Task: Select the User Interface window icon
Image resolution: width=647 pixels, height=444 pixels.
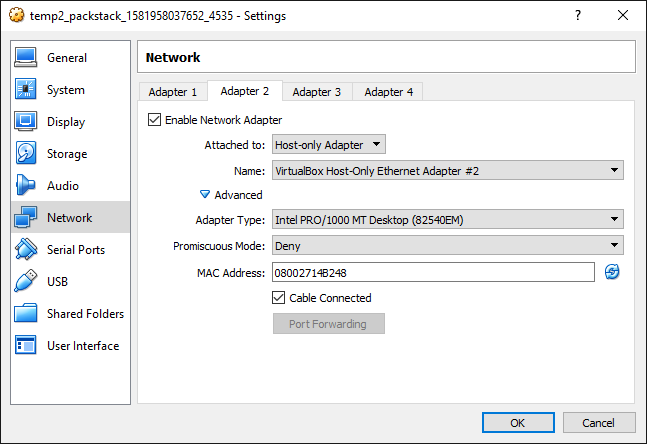Action: (26, 345)
